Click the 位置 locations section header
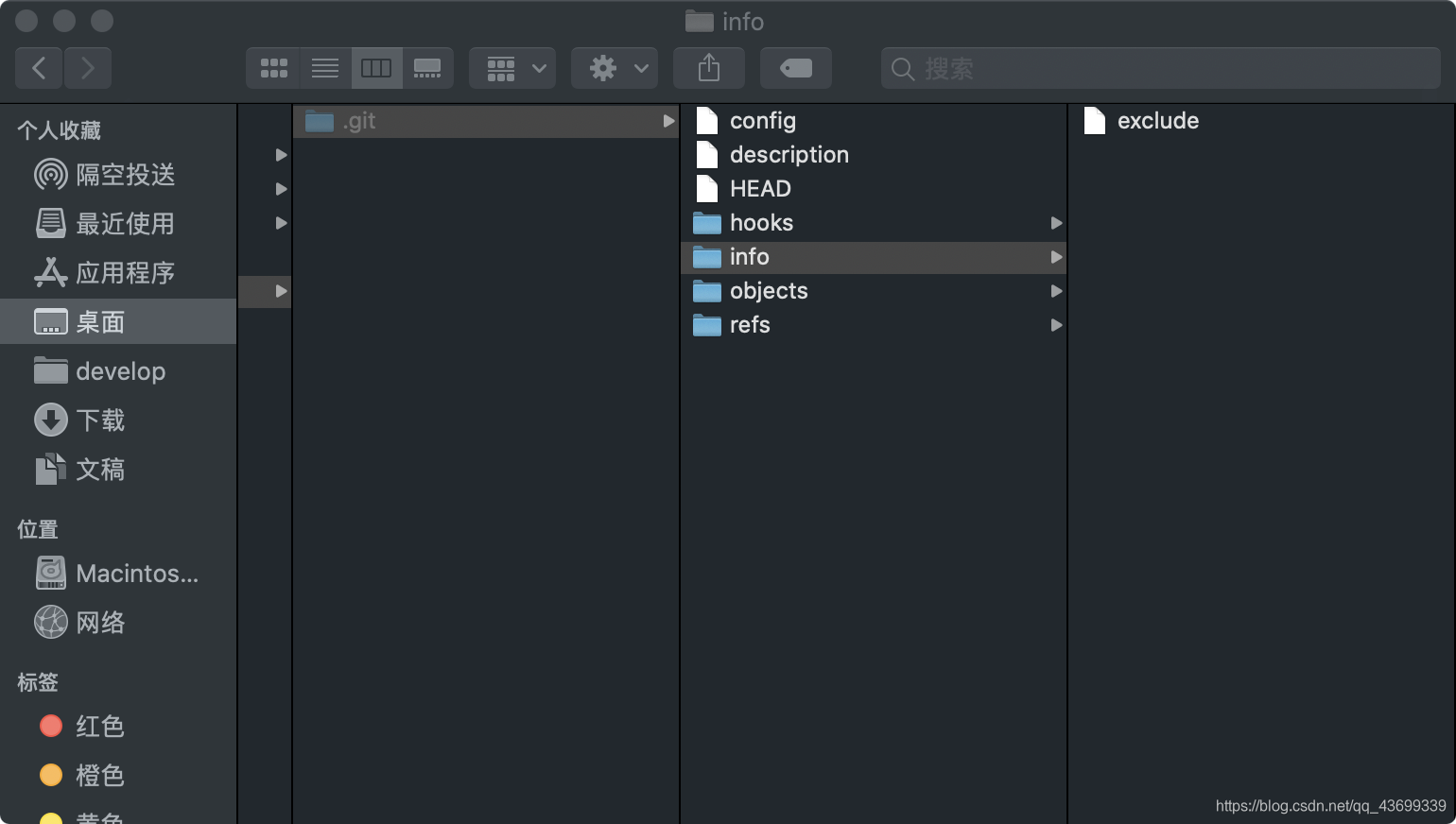Image resolution: width=1456 pixels, height=824 pixels. (x=38, y=529)
